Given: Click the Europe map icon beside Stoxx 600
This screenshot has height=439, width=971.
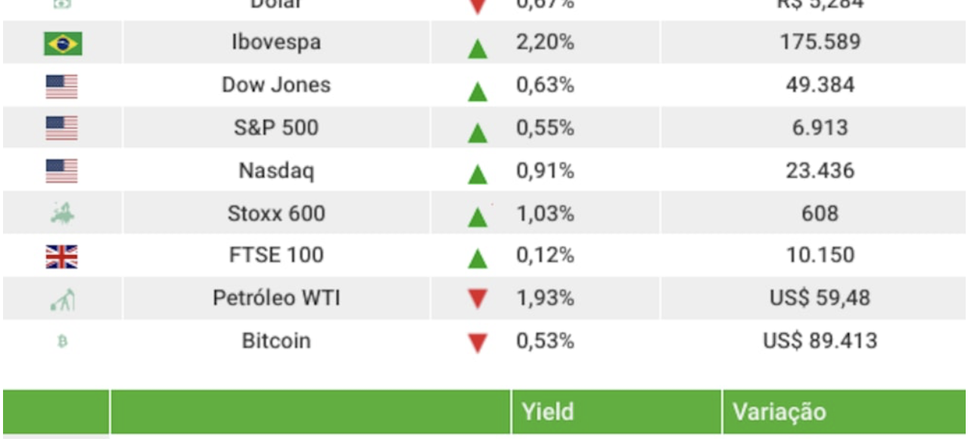Looking at the screenshot, I should (62, 214).
